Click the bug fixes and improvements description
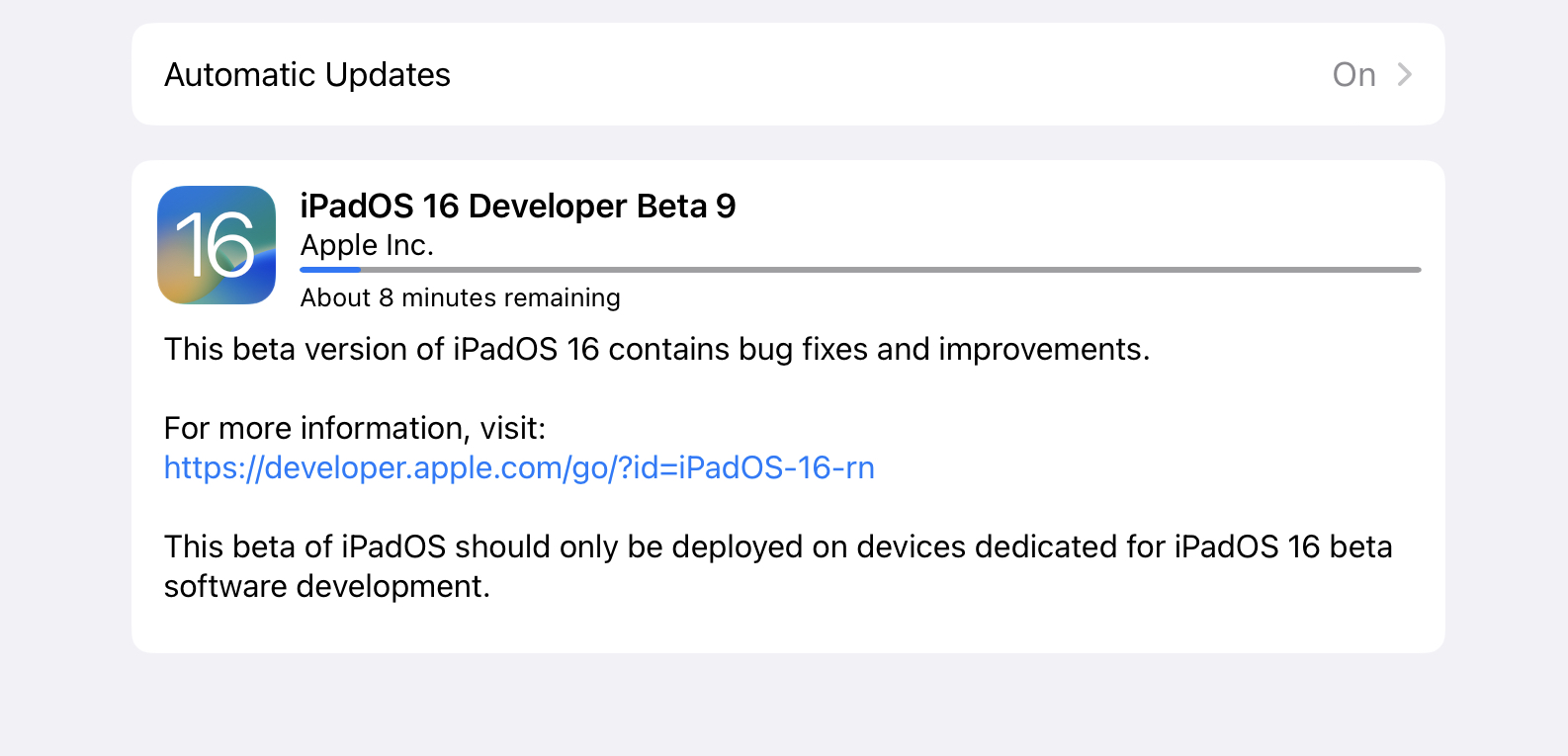 (656, 349)
